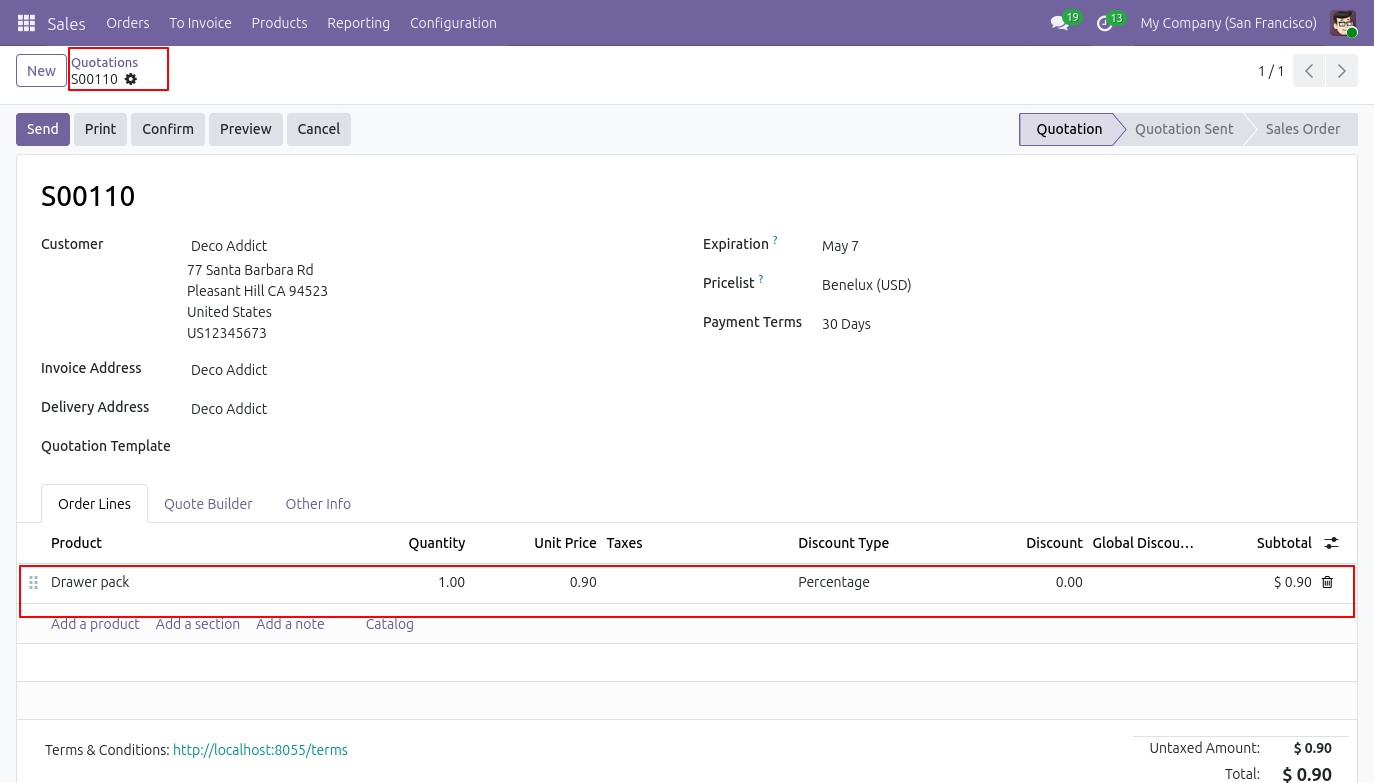Confirm the quotation
Screen dimensions: 1374x783
point(168,129)
